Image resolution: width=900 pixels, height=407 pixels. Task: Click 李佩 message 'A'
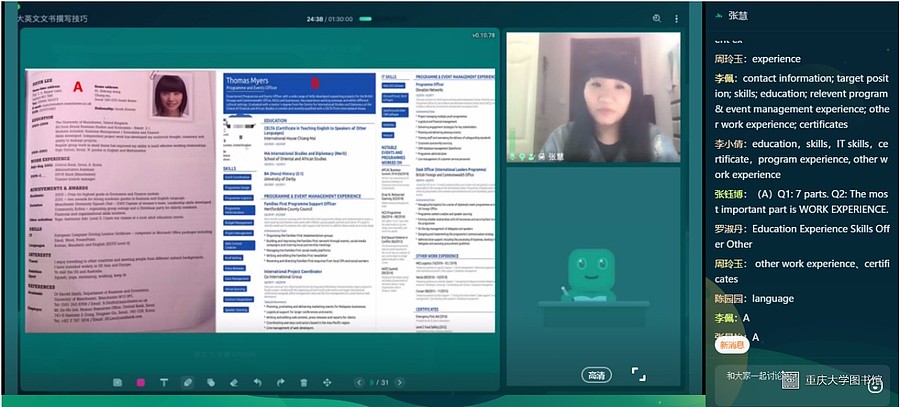tap(732, 318)
